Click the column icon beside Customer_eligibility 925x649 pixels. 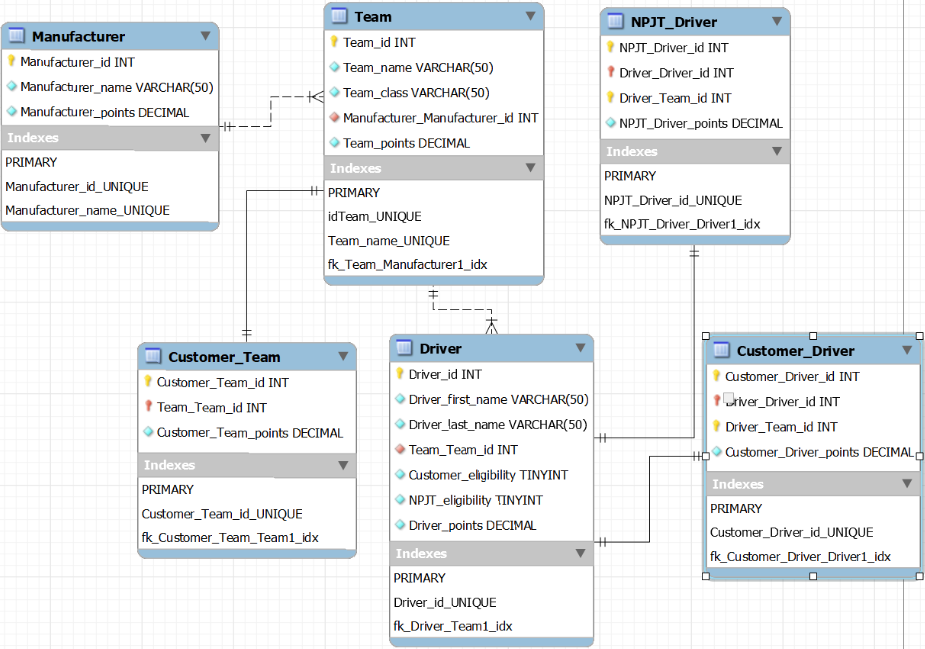[x=398, y=474]
